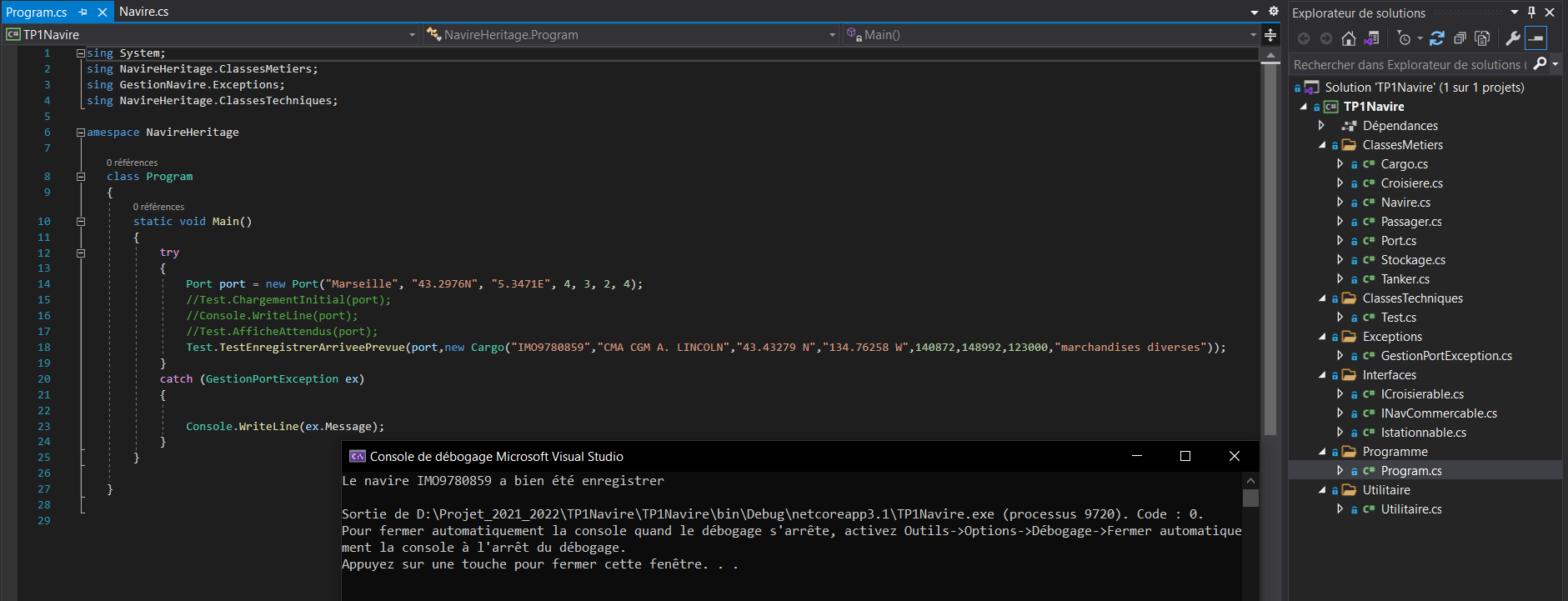Select Exceptions folder

click(x=1392, y=337)
